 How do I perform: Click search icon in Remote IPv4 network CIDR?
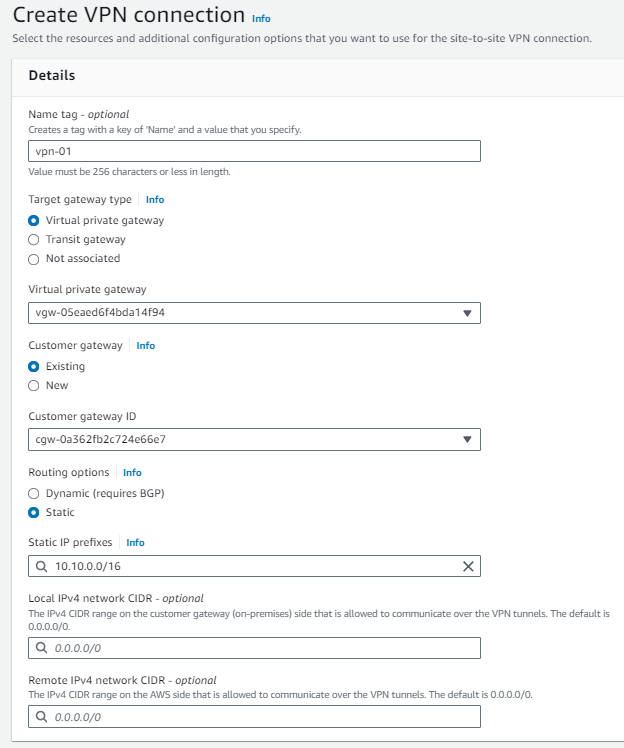(x=41, y=717)
